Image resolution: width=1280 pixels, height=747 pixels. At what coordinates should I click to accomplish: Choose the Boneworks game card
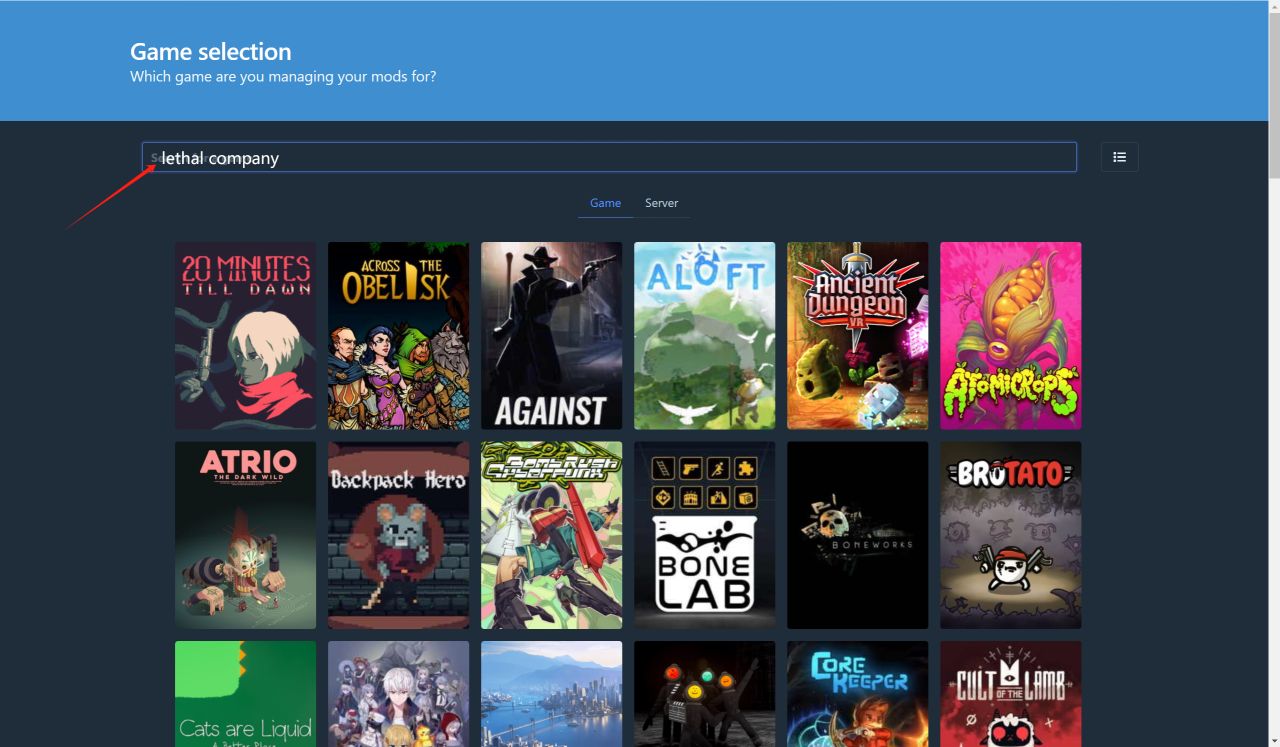[857, 535]
